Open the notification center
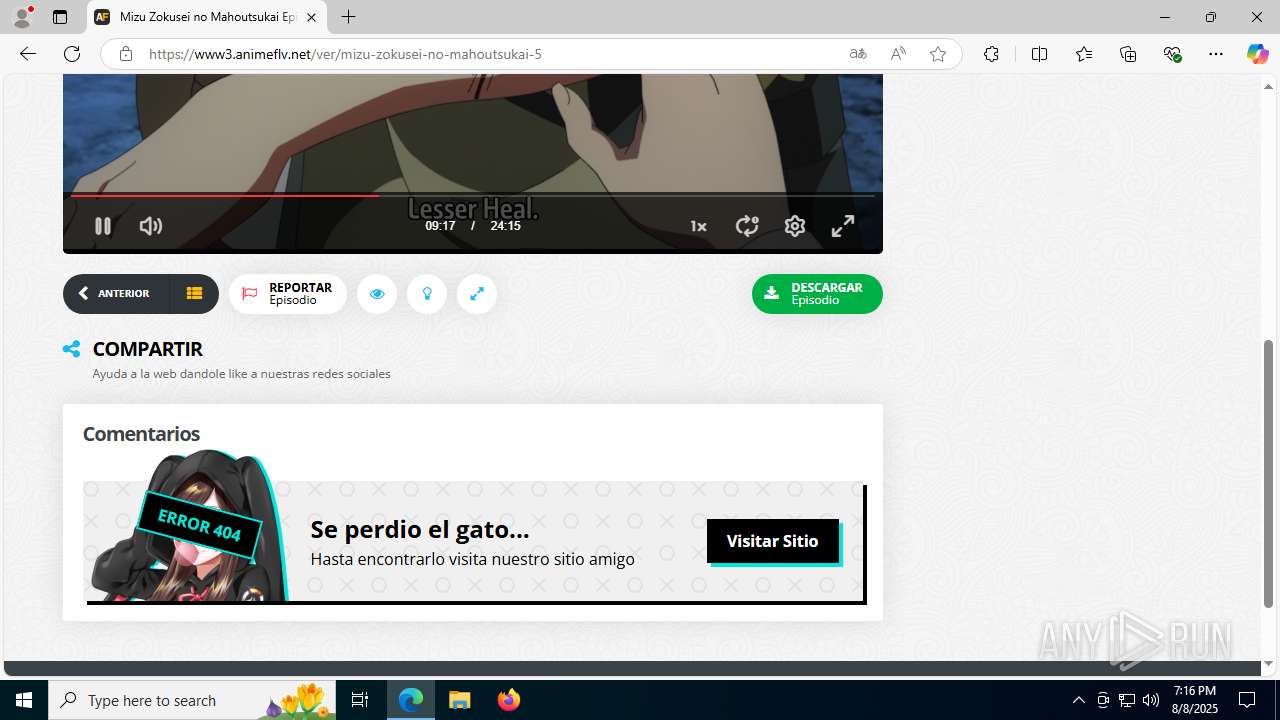The width and height of the screenshot is (1280, 720). 1248,700
